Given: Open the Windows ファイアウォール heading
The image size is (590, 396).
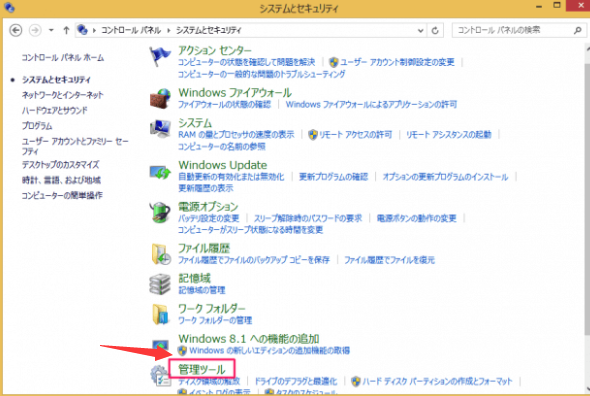Looking at the screenshot, I should pos(235,92).
